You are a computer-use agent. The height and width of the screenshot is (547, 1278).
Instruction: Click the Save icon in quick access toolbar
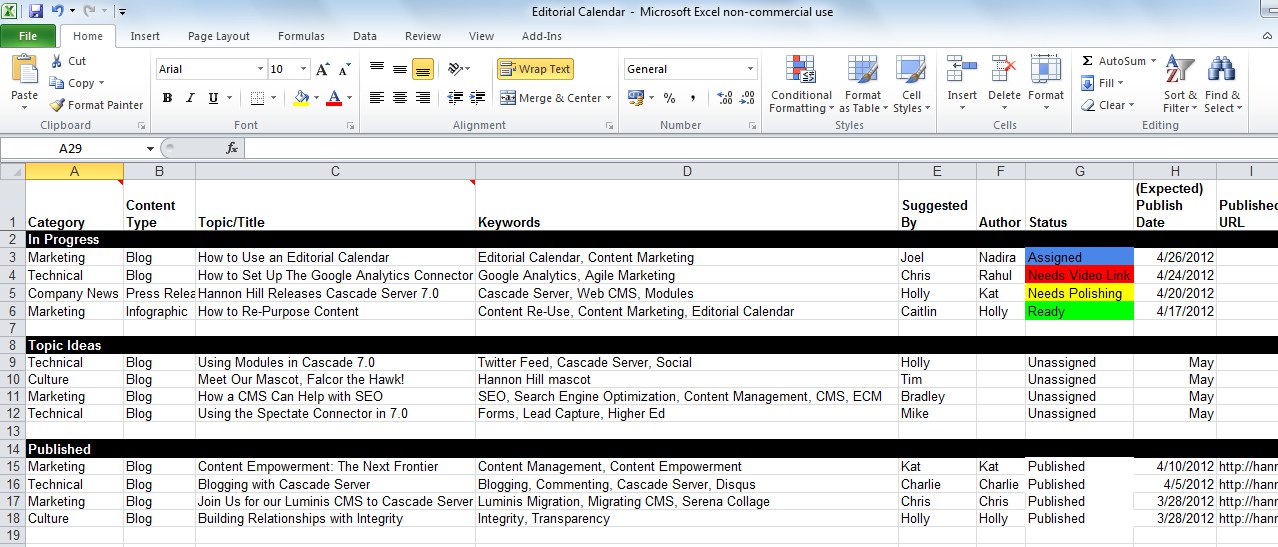click(x=36, y=12)
